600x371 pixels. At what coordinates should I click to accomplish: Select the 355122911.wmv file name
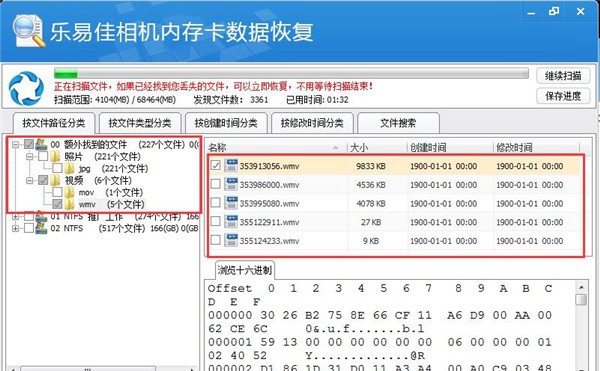(x=269, y=222)
